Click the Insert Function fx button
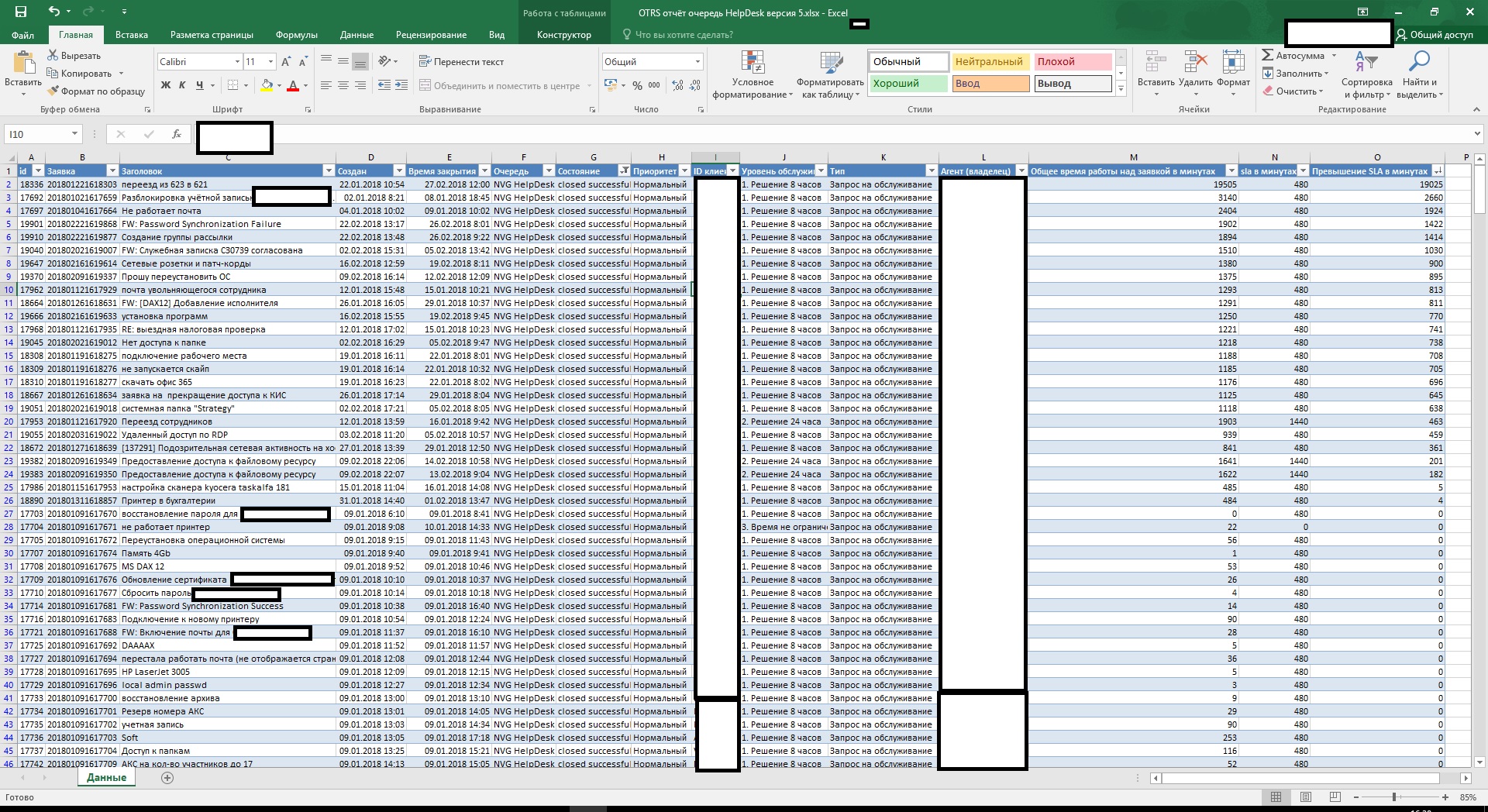Screen dimensions: 1488x812 [x=177, y=134]
